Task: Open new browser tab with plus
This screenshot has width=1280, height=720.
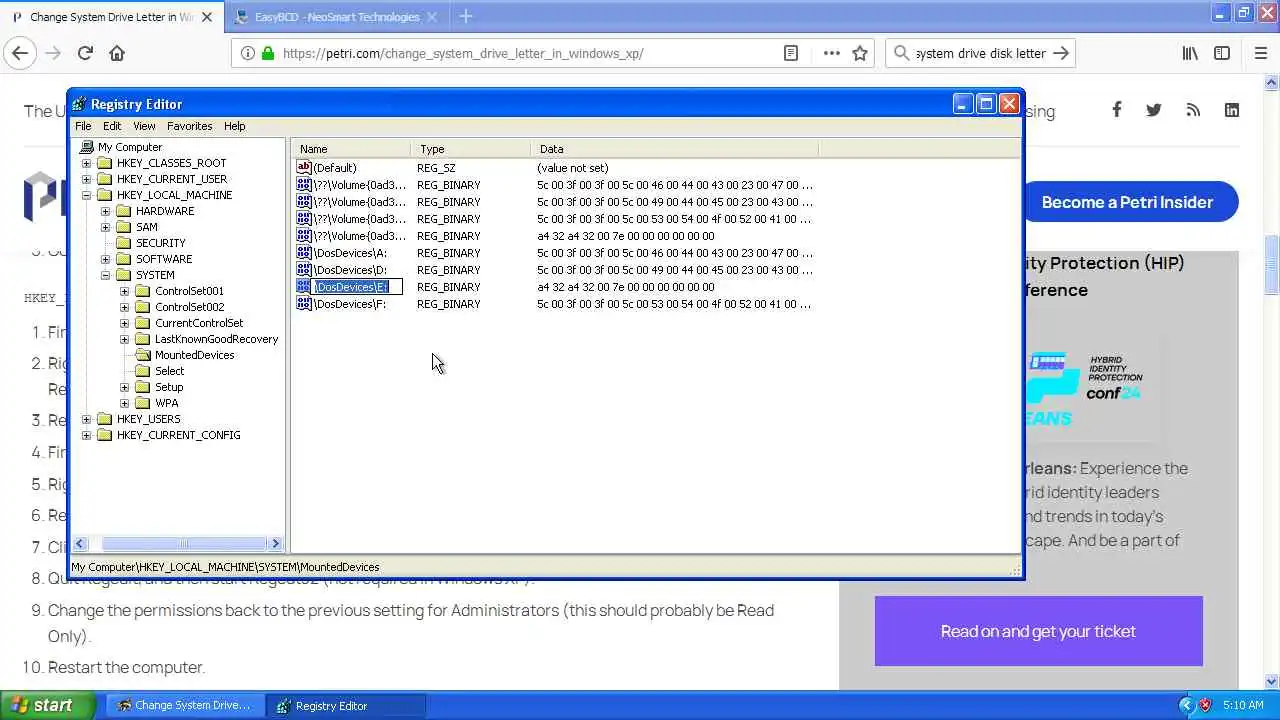Action: [465, 16]
